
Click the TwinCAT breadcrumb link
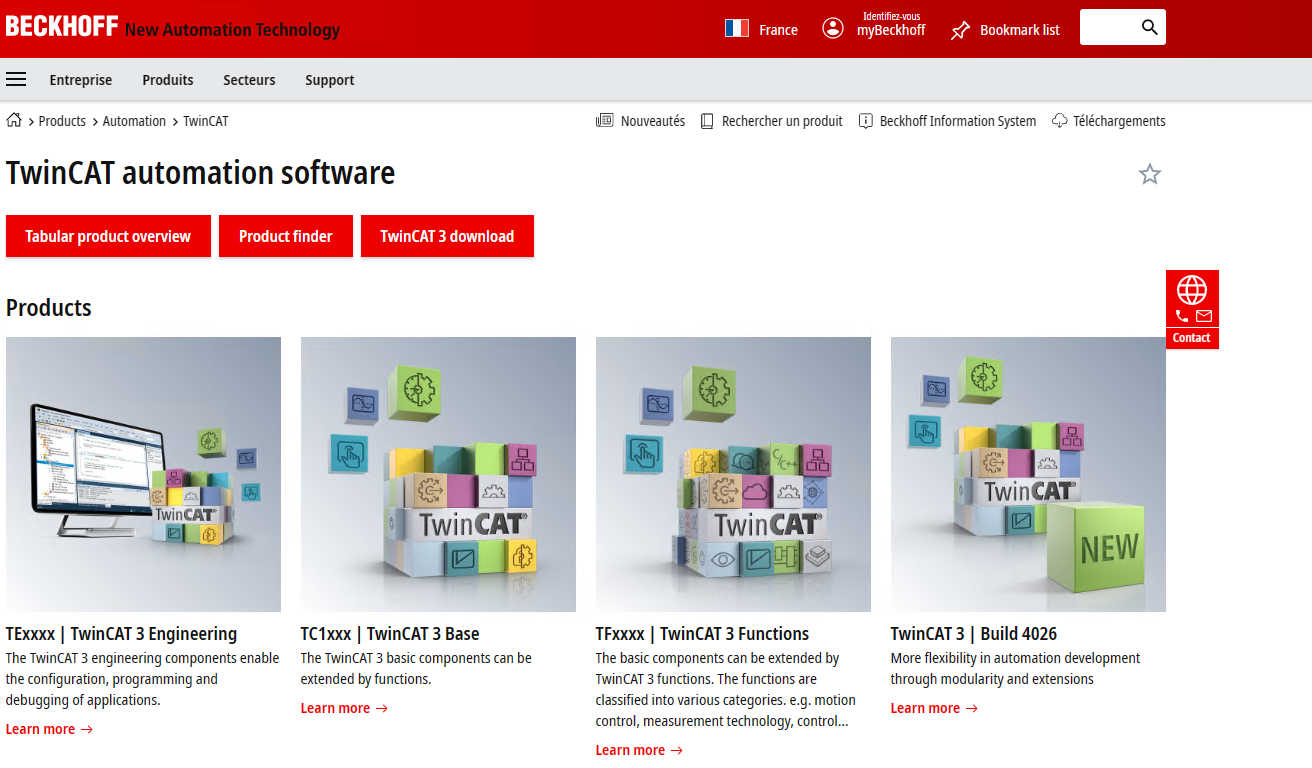click(206, 121)
